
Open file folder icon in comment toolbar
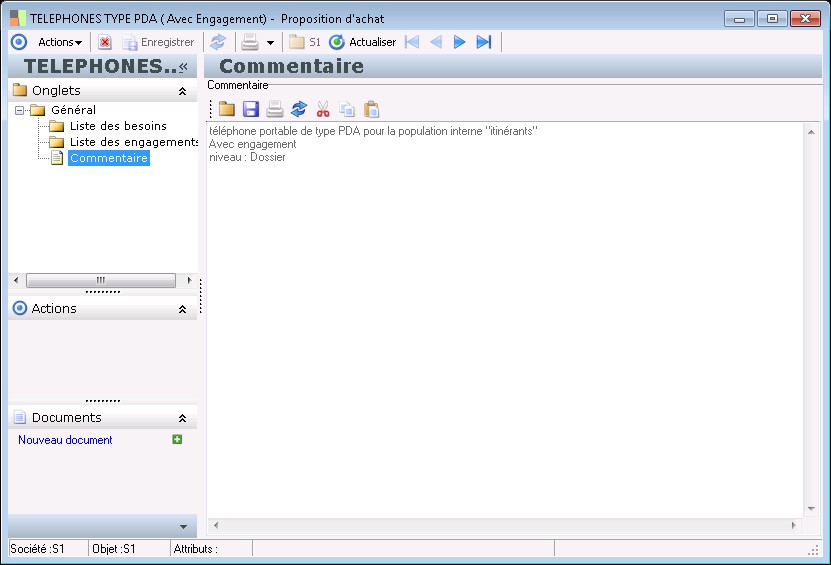pyautogui.click(x=227, y=109)
